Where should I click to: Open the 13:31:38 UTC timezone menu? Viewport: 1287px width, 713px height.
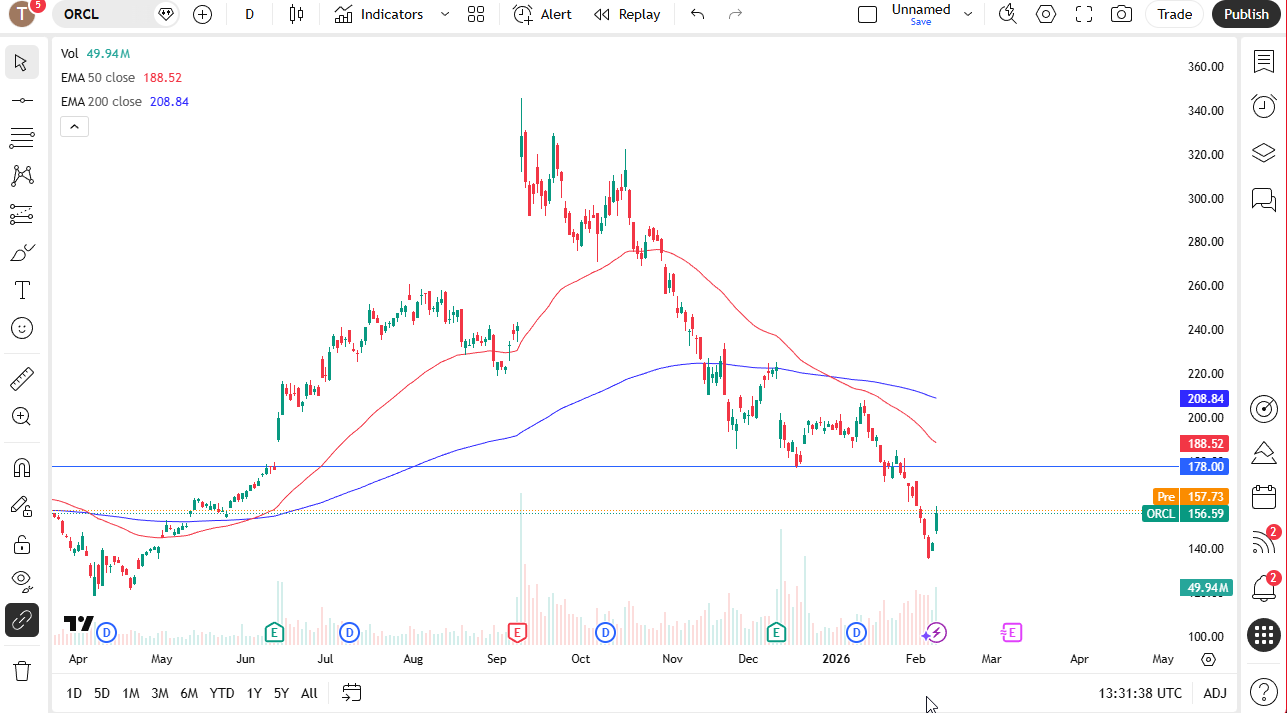[x=1140, y=693]
